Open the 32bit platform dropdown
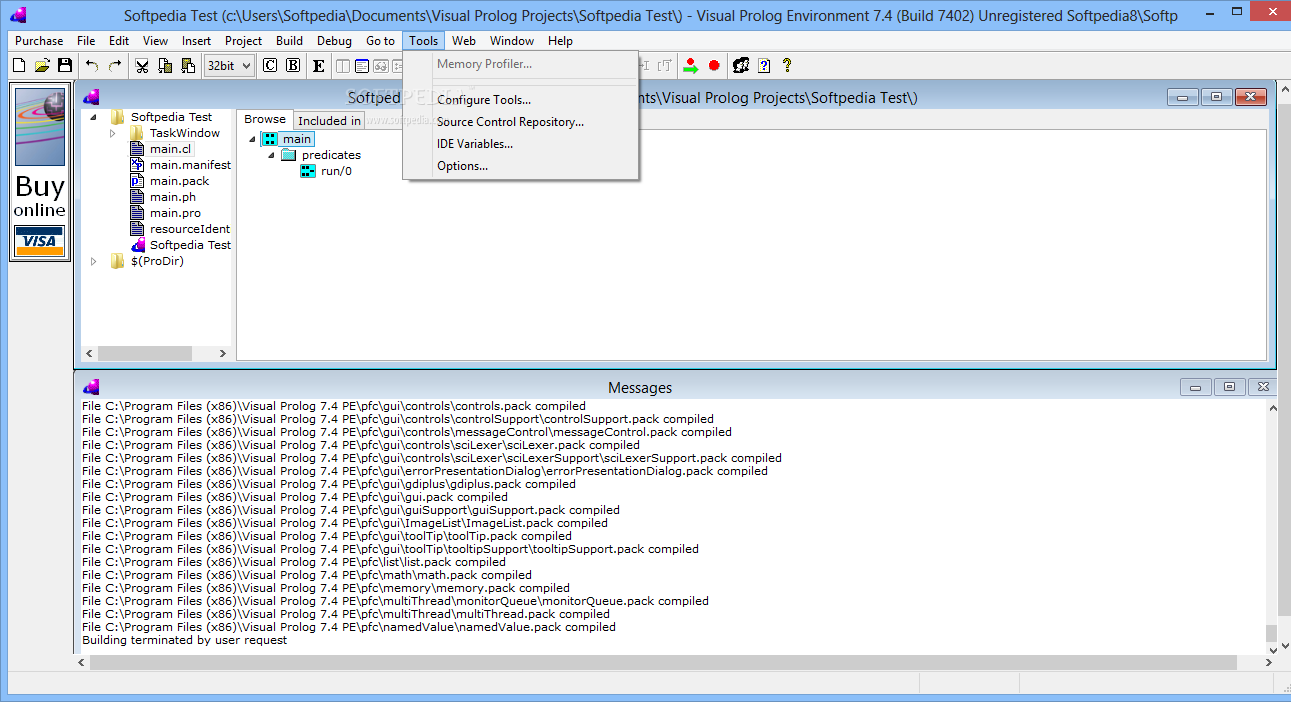Viewport: 1291px width, 702px height. (229, 66)
